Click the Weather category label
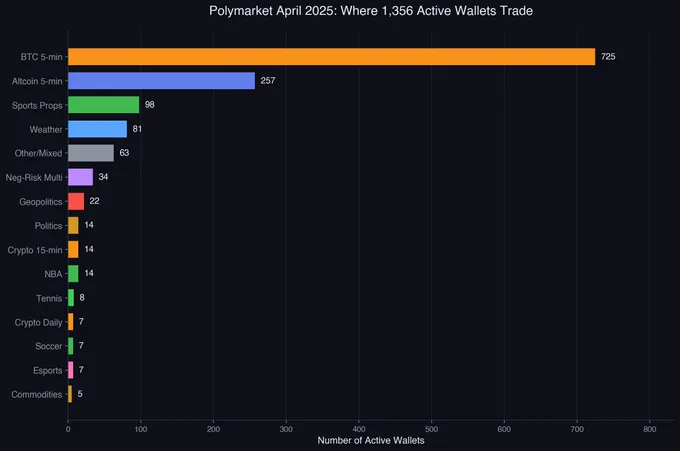680x451 pixels. click(46, 130)
